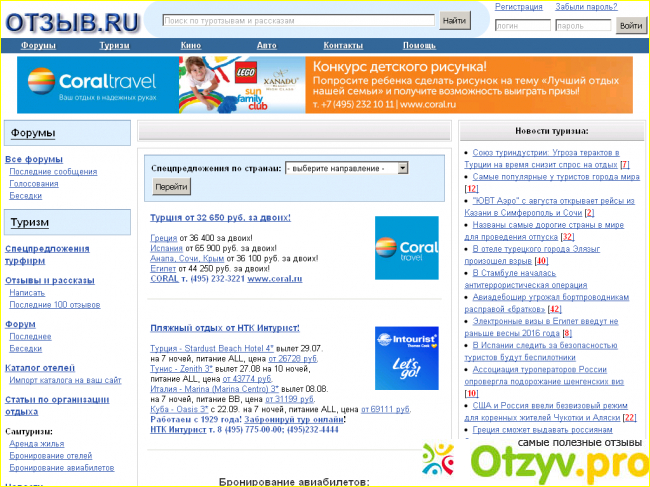Open the destination country dropdown

(x=346, y=168)
